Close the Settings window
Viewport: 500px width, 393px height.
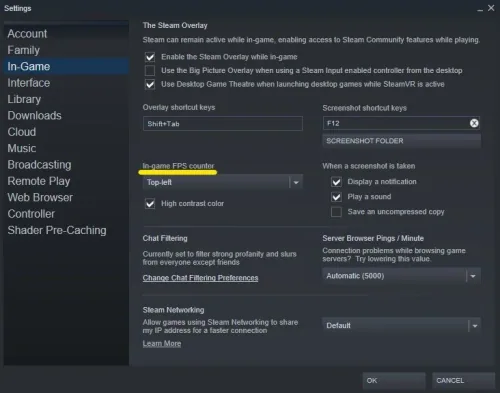tap(491, 8)
